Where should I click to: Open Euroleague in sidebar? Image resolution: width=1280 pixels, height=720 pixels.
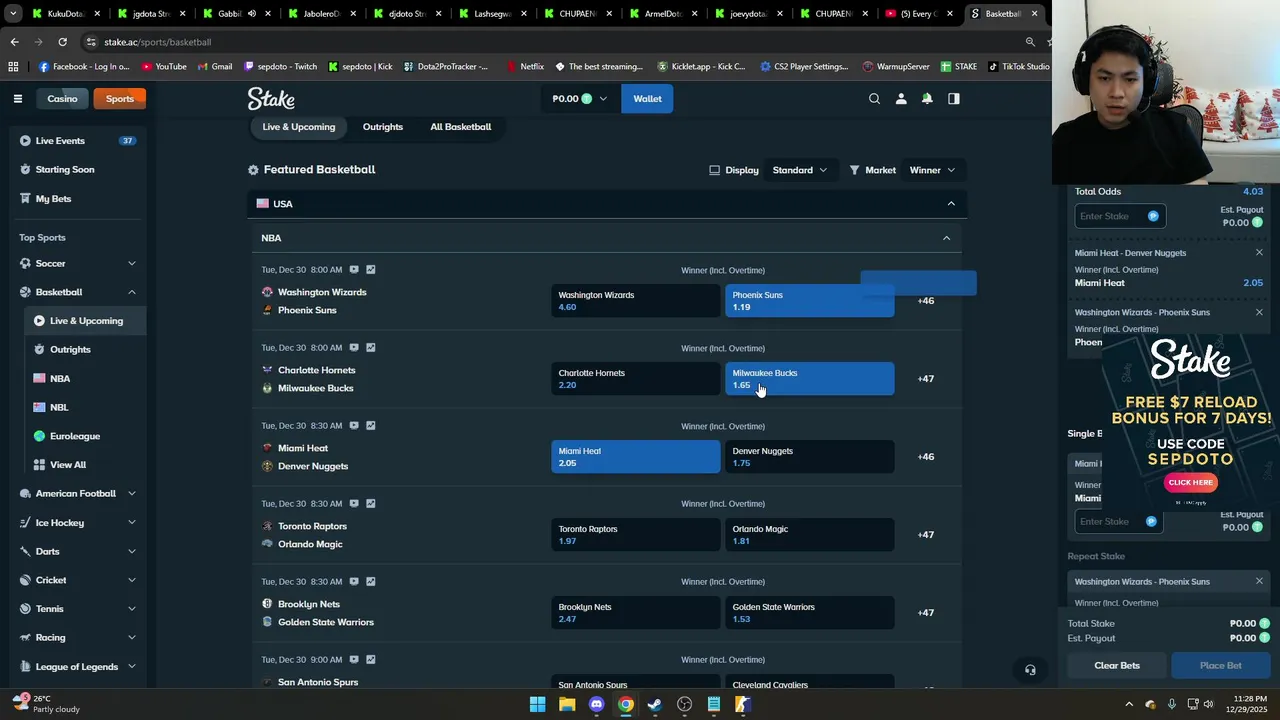tap(86, 437)
